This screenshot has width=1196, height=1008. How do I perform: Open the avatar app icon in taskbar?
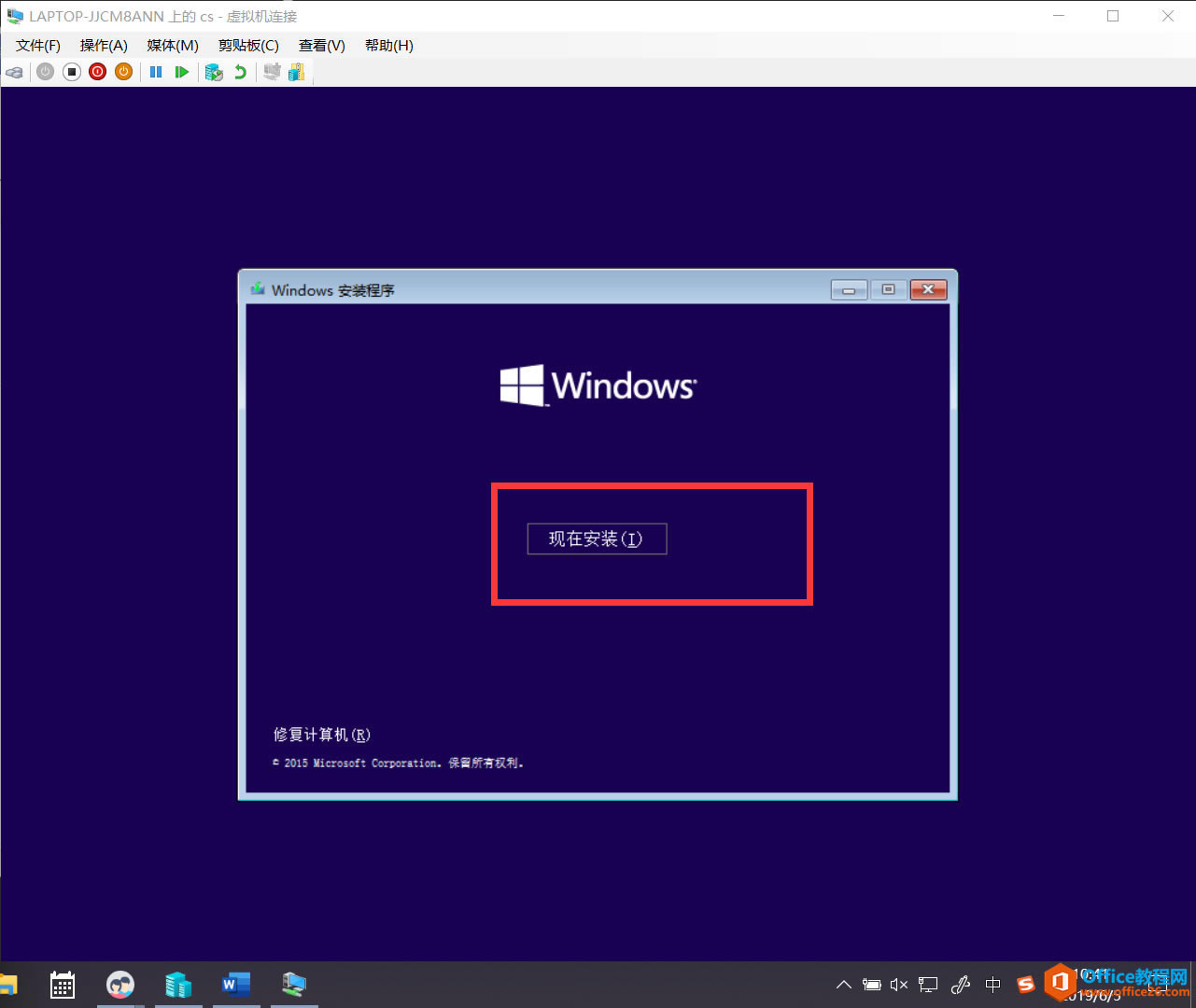120,985
